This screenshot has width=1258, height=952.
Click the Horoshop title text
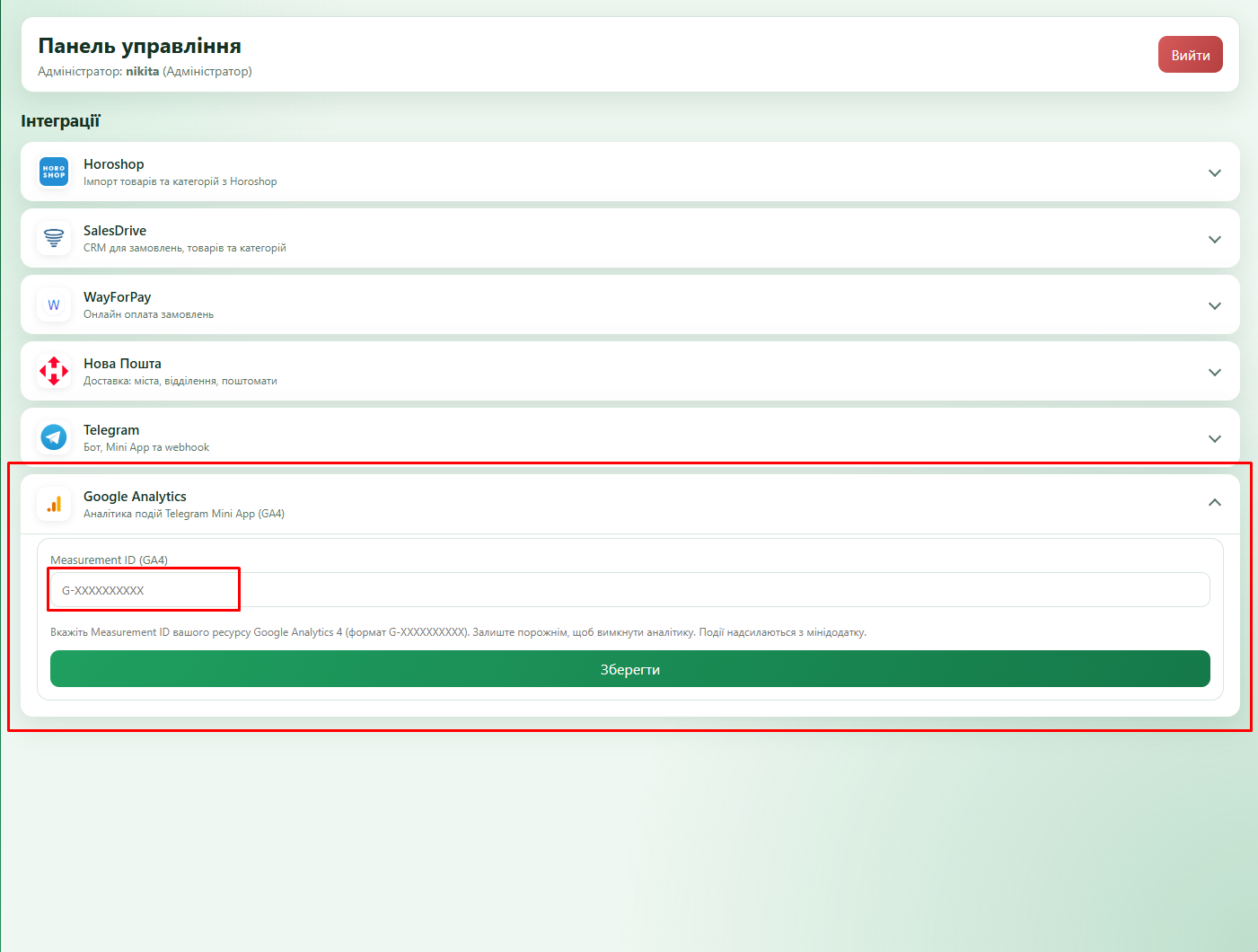114,164
